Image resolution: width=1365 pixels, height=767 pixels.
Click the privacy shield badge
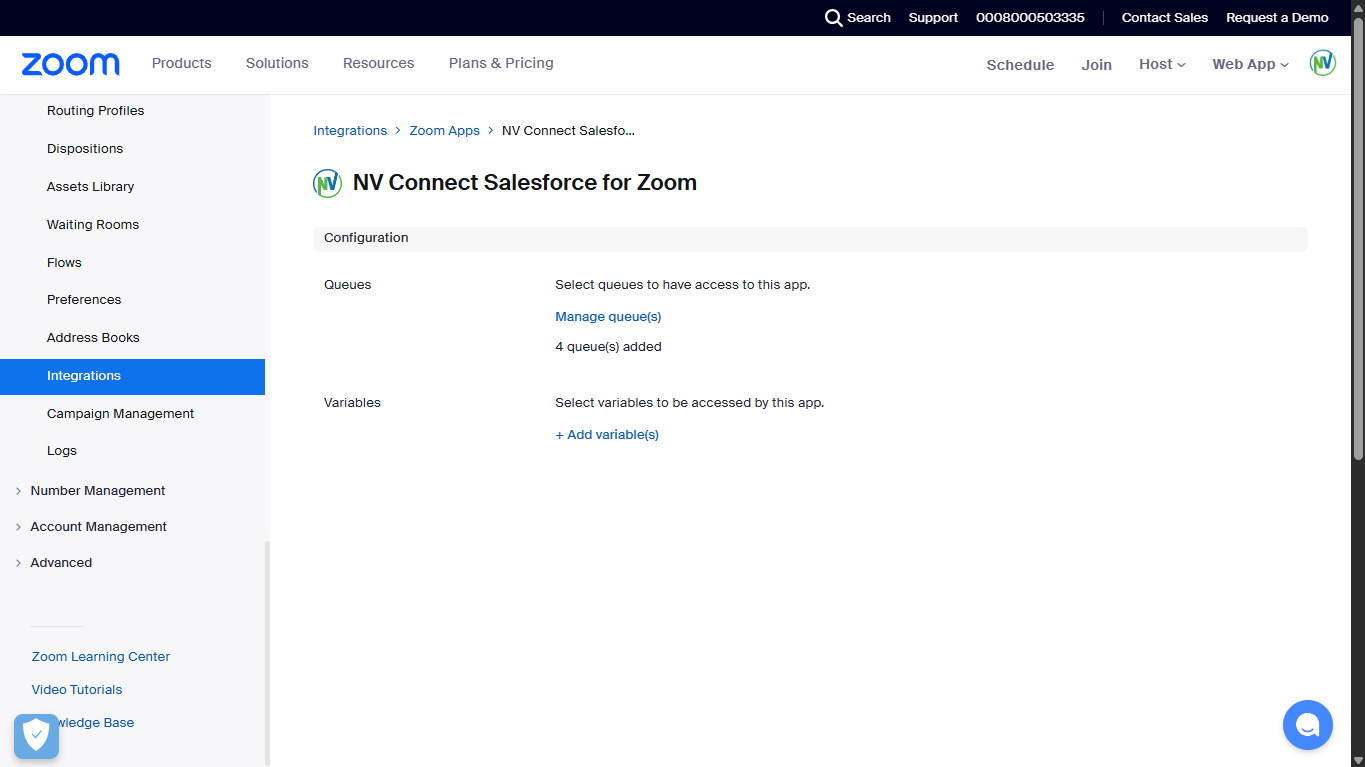36,736
